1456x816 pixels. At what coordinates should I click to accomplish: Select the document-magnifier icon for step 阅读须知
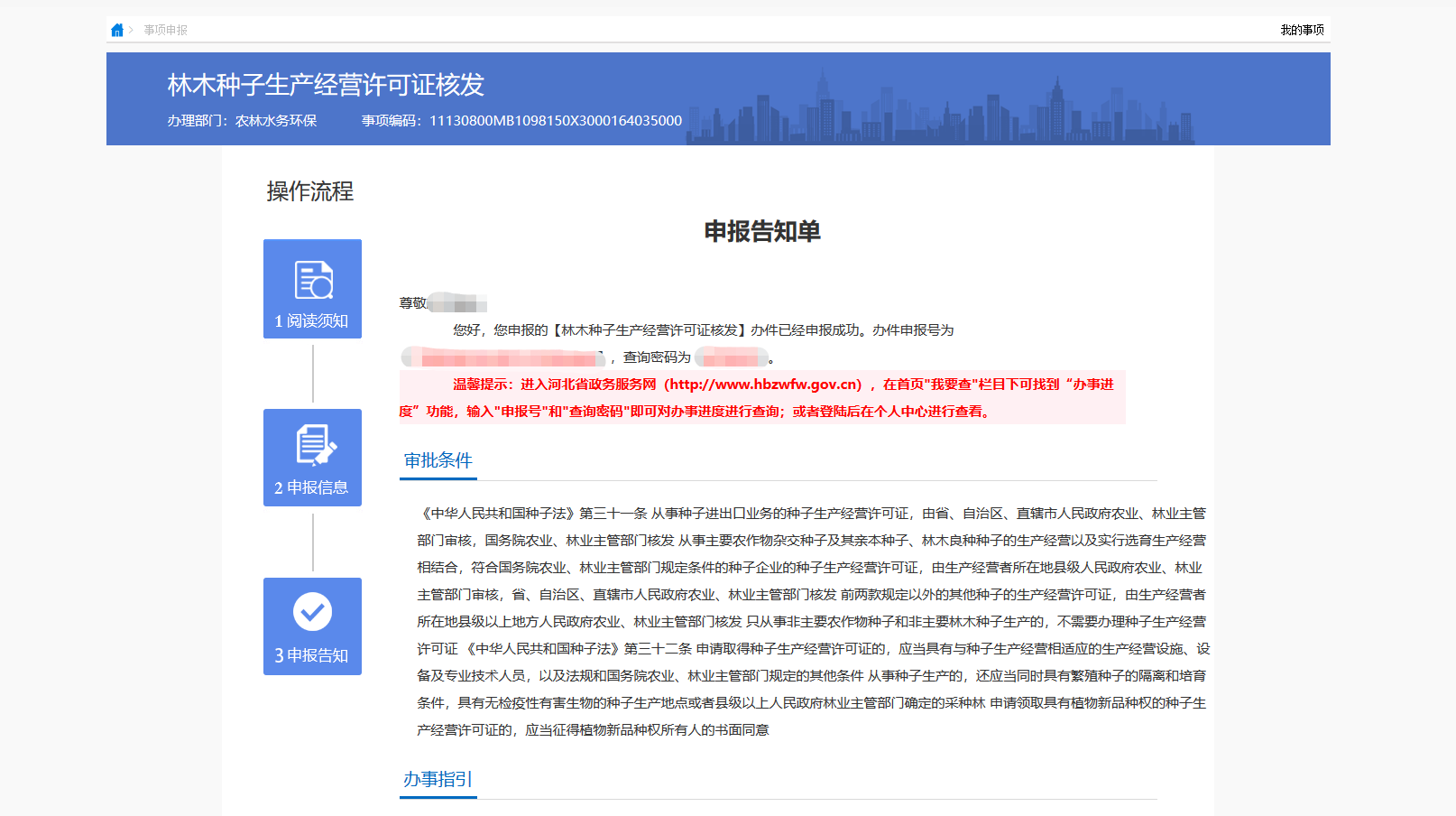[x=312, y=278]
